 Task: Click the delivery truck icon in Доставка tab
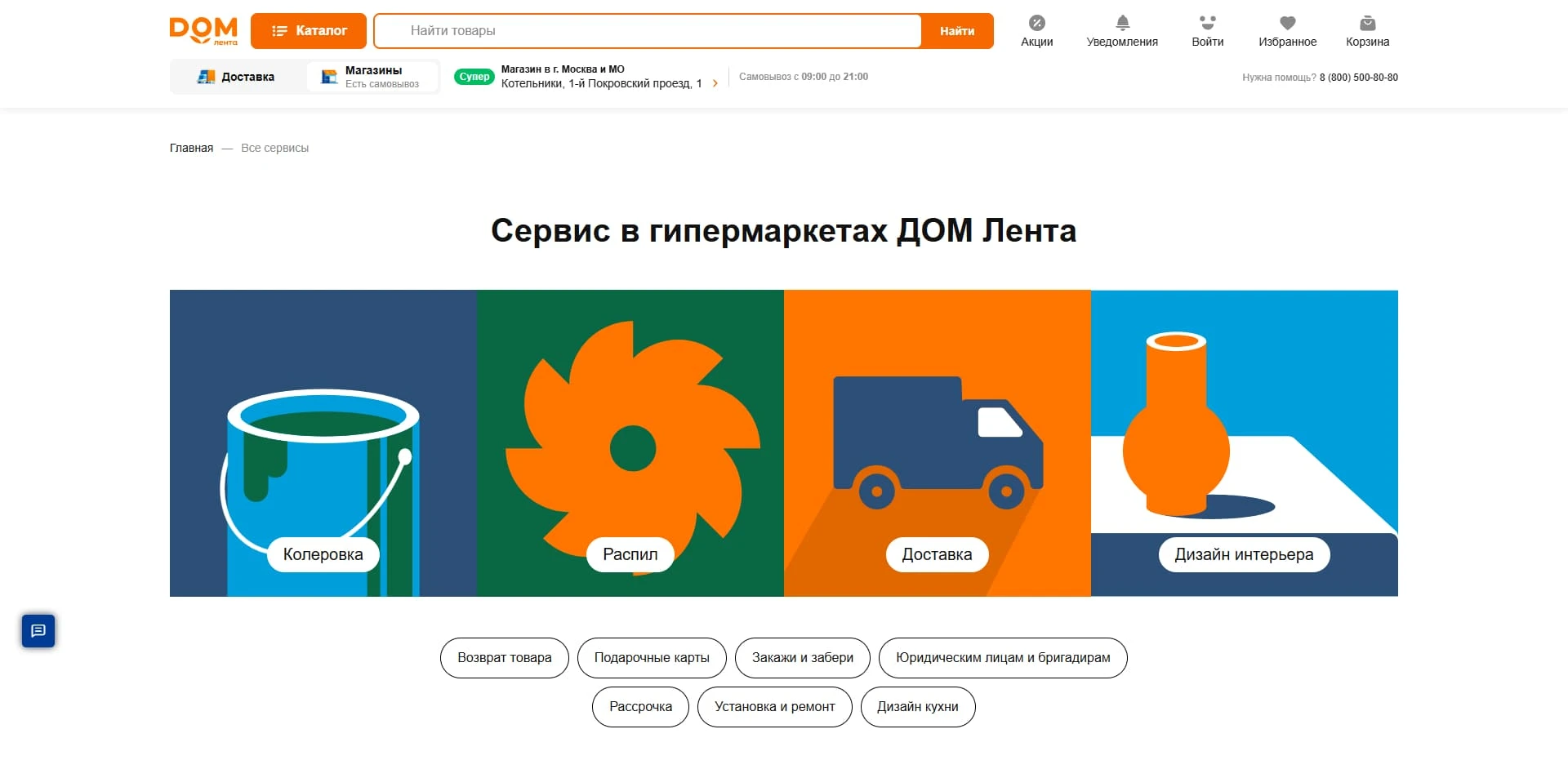pyautogui.click(x=206, y=77)
